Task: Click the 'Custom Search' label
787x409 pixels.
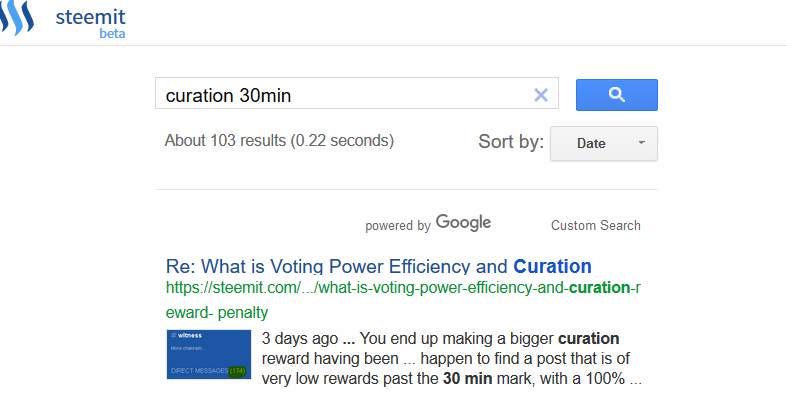Action: (595, 225)
